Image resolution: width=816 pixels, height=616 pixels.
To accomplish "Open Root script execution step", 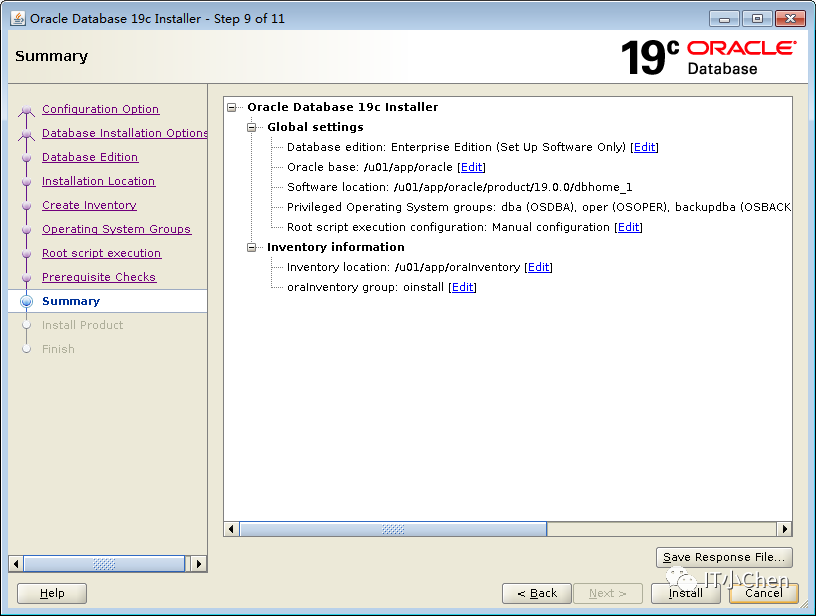I will [x=101, y=253].
